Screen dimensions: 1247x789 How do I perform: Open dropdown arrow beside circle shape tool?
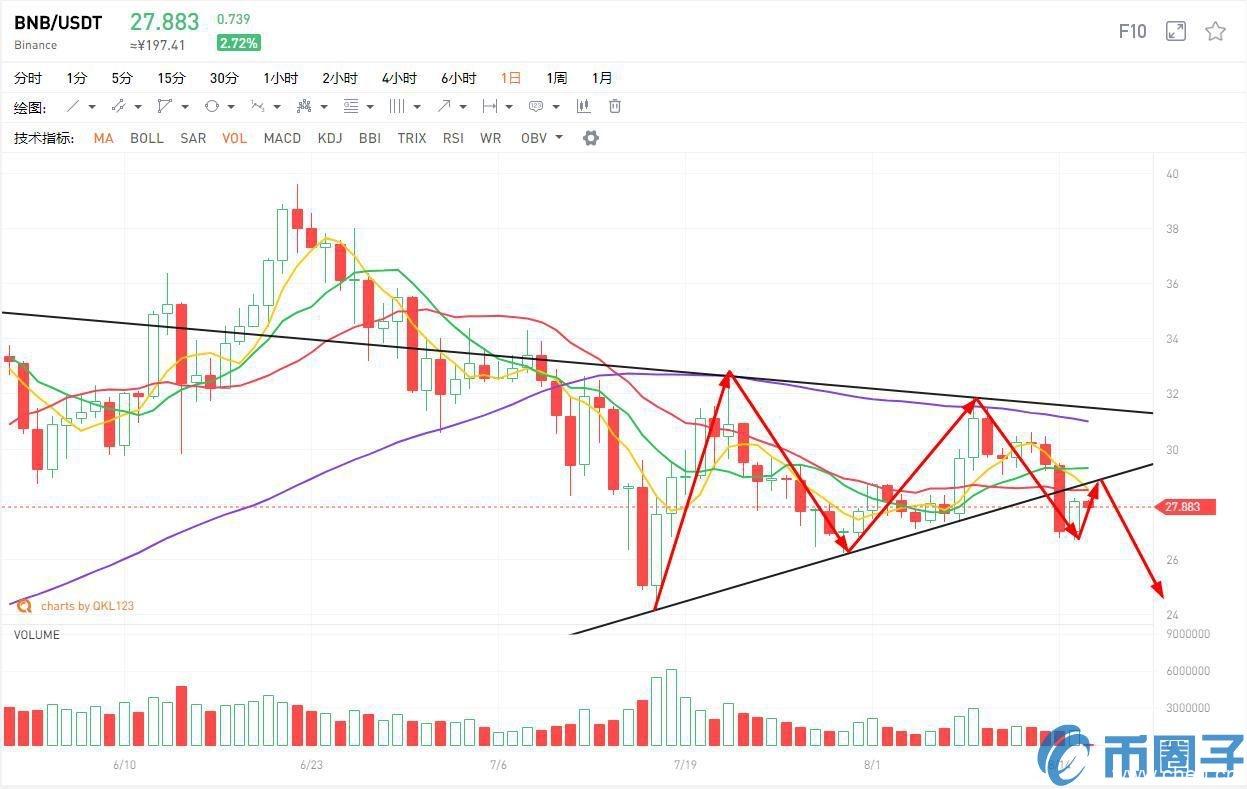(x=230, y=106)
